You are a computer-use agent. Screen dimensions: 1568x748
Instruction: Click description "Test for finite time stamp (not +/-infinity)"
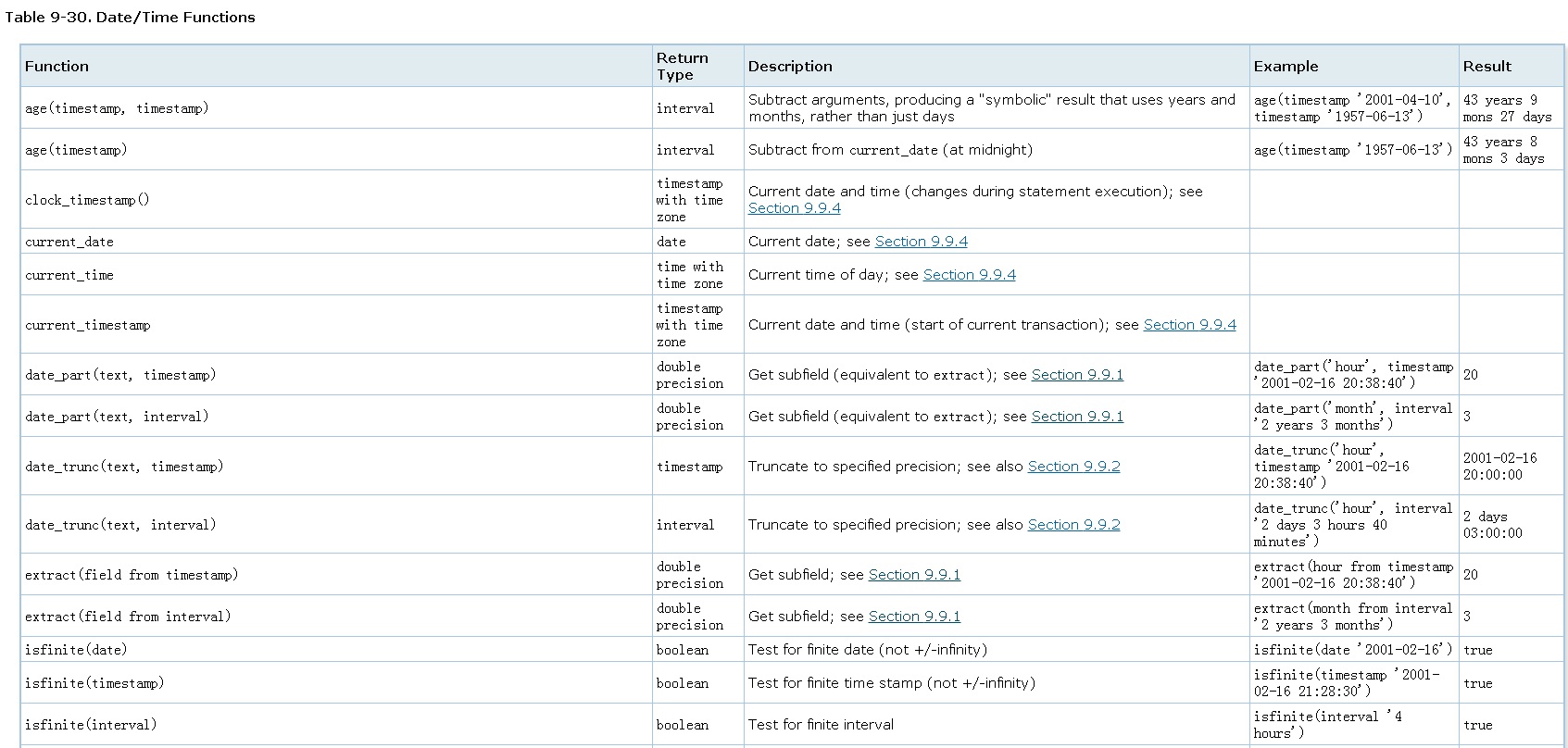pos(892,683)
